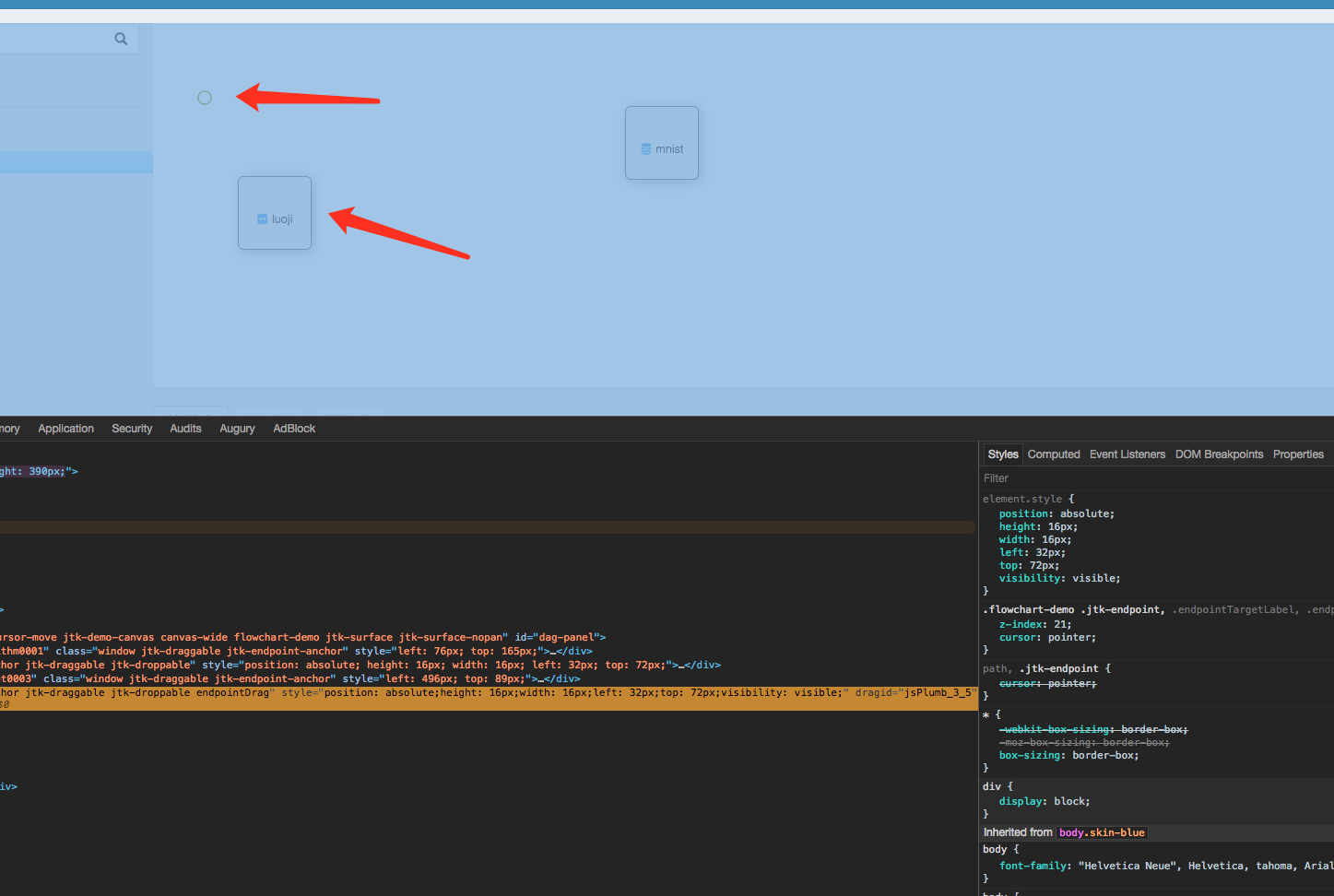The height and width of the screenshot is (896, 1334).
Task: Open the Security panel in DevTools
Action: (132, 428)
